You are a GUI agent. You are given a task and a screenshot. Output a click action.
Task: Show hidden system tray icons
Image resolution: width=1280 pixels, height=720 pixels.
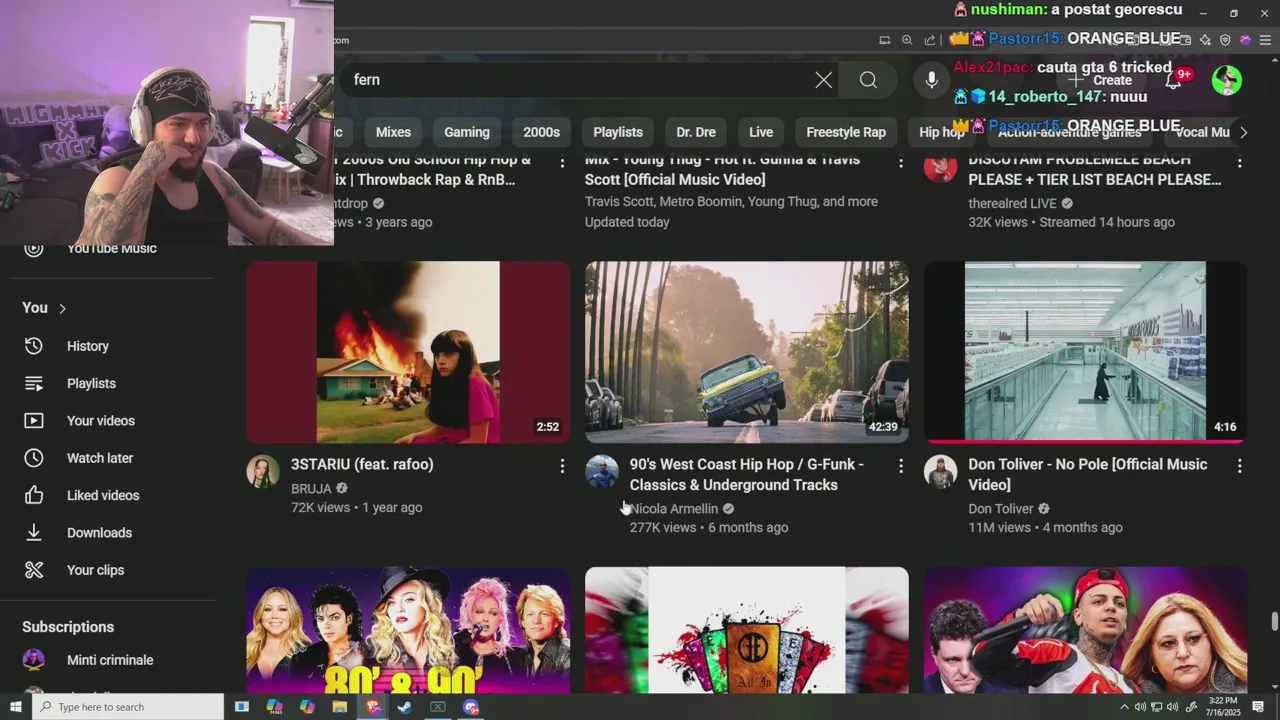coord(1124,707)
